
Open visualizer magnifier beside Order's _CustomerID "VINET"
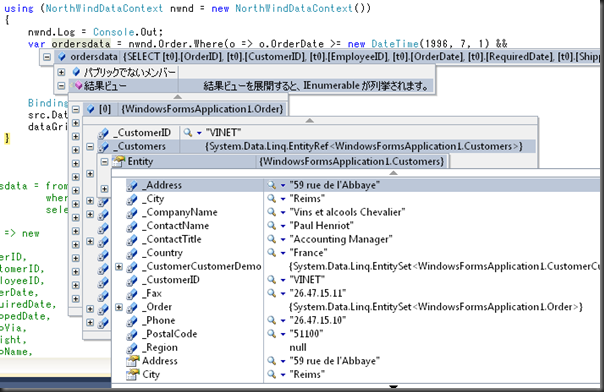point(188,133)
